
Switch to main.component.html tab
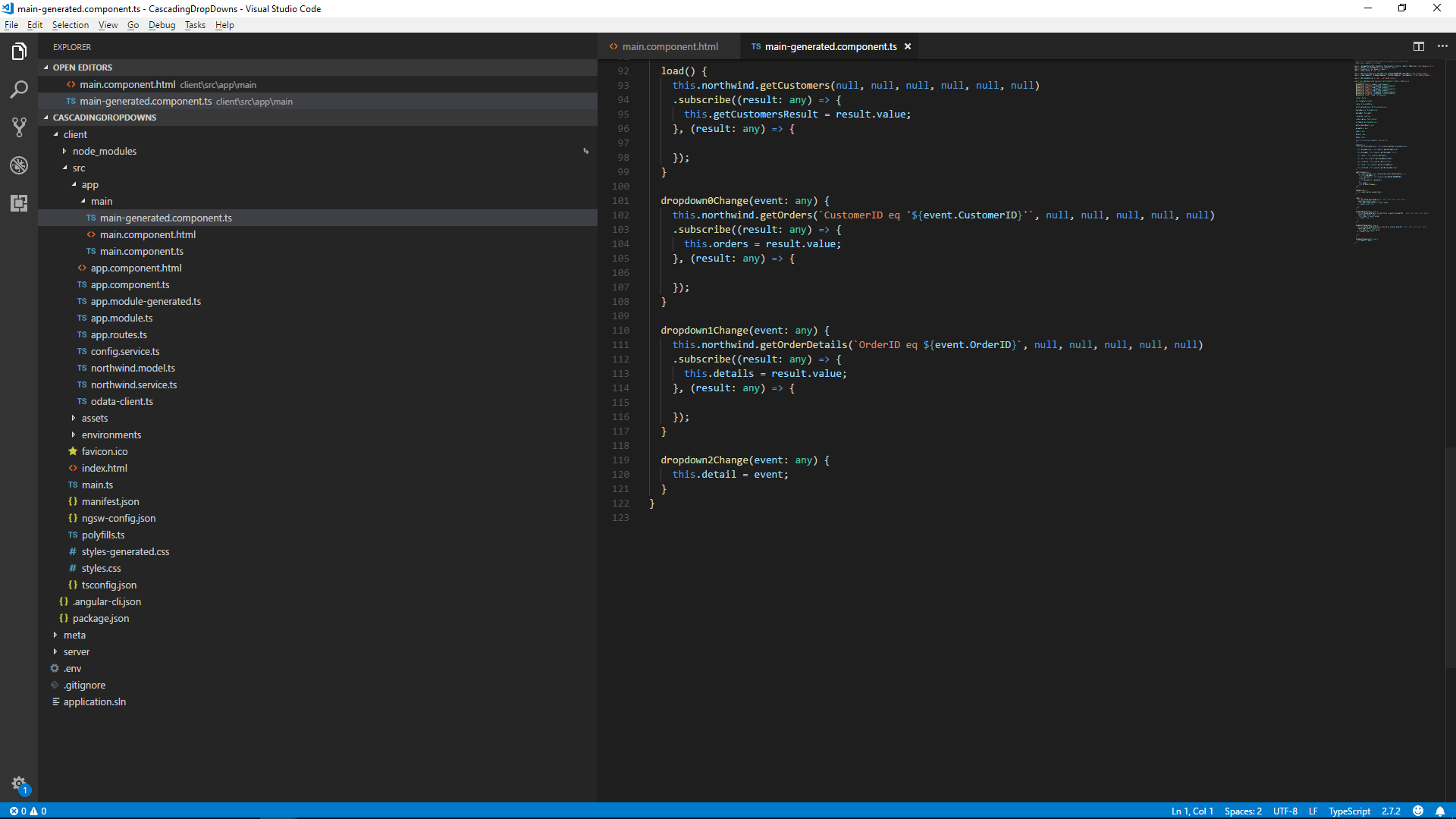point(671,46)
